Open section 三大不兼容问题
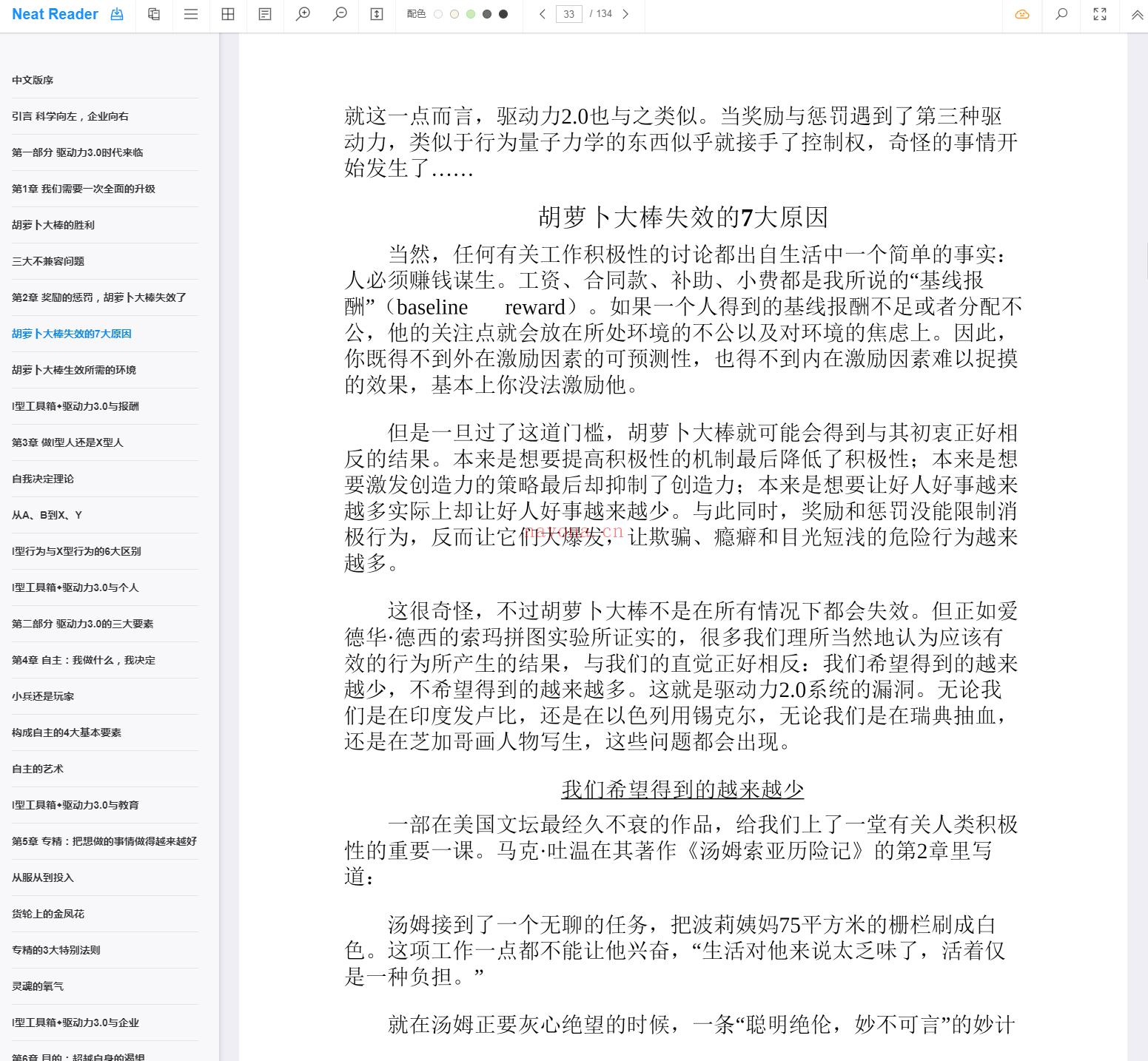Image resolution: width=1148 pixels, height=1061 pixels. (48, 261)
